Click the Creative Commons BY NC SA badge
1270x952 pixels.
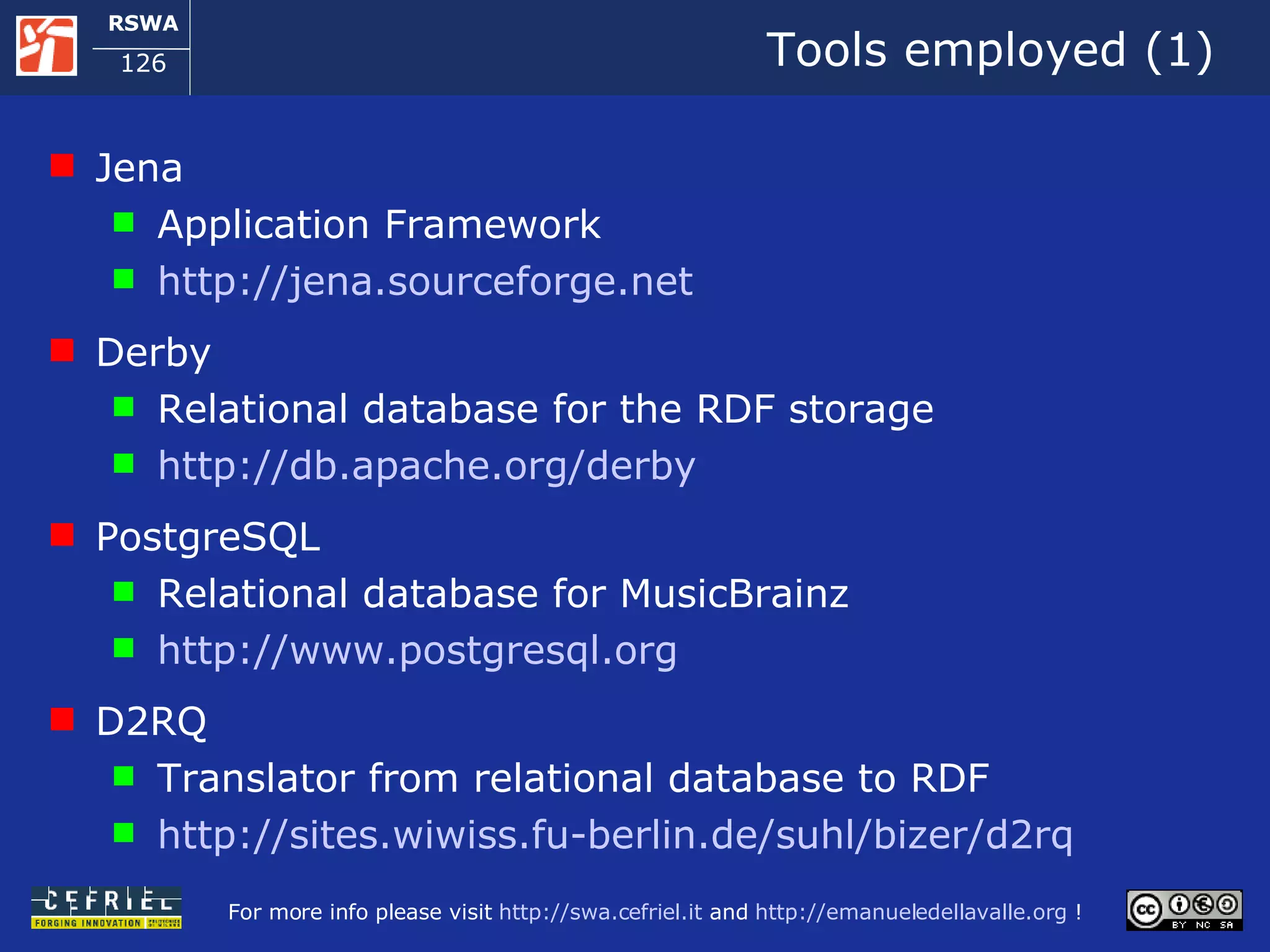[x=1184, y=910]
